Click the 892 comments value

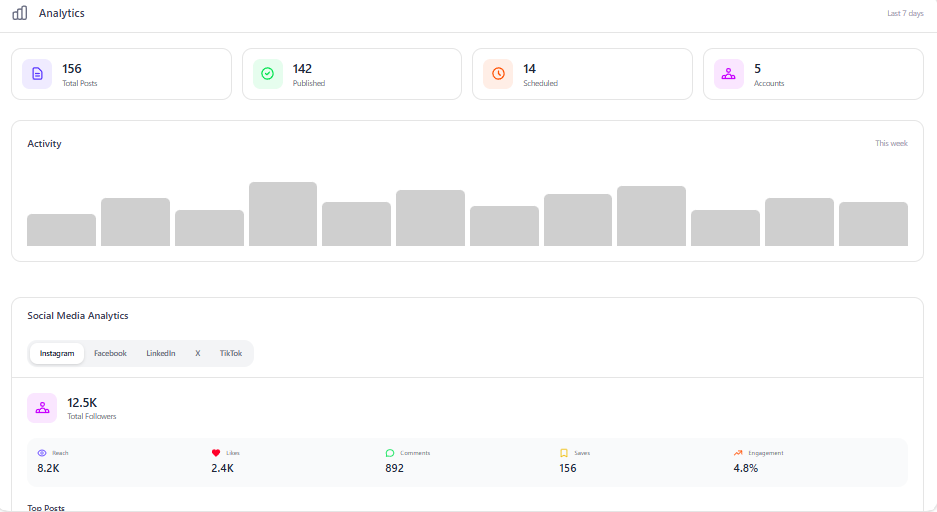tap(394, 468)
